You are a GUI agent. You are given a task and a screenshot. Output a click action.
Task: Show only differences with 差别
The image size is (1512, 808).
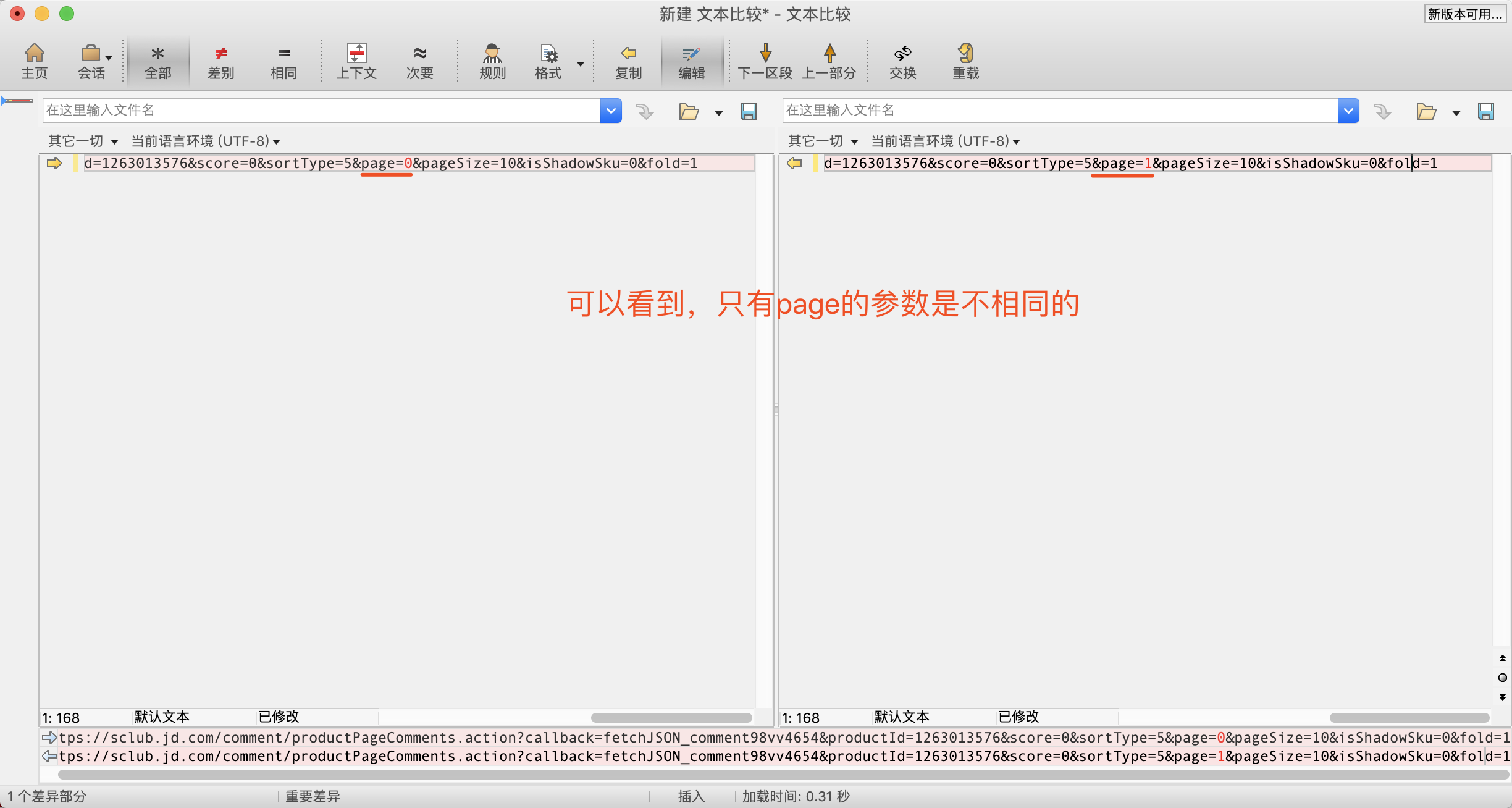[x=220, y=60]
